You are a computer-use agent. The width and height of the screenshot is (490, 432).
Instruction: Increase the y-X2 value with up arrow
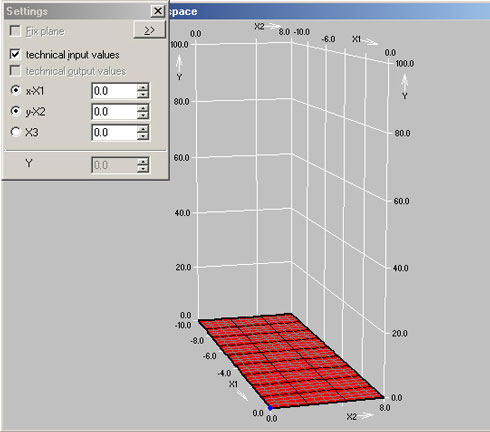tap(143, 108)
